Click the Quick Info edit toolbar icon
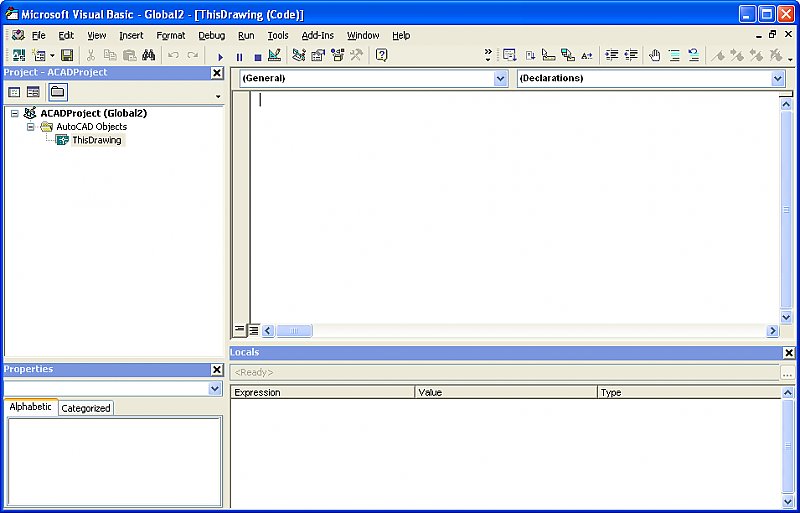 tap(548, 55)
